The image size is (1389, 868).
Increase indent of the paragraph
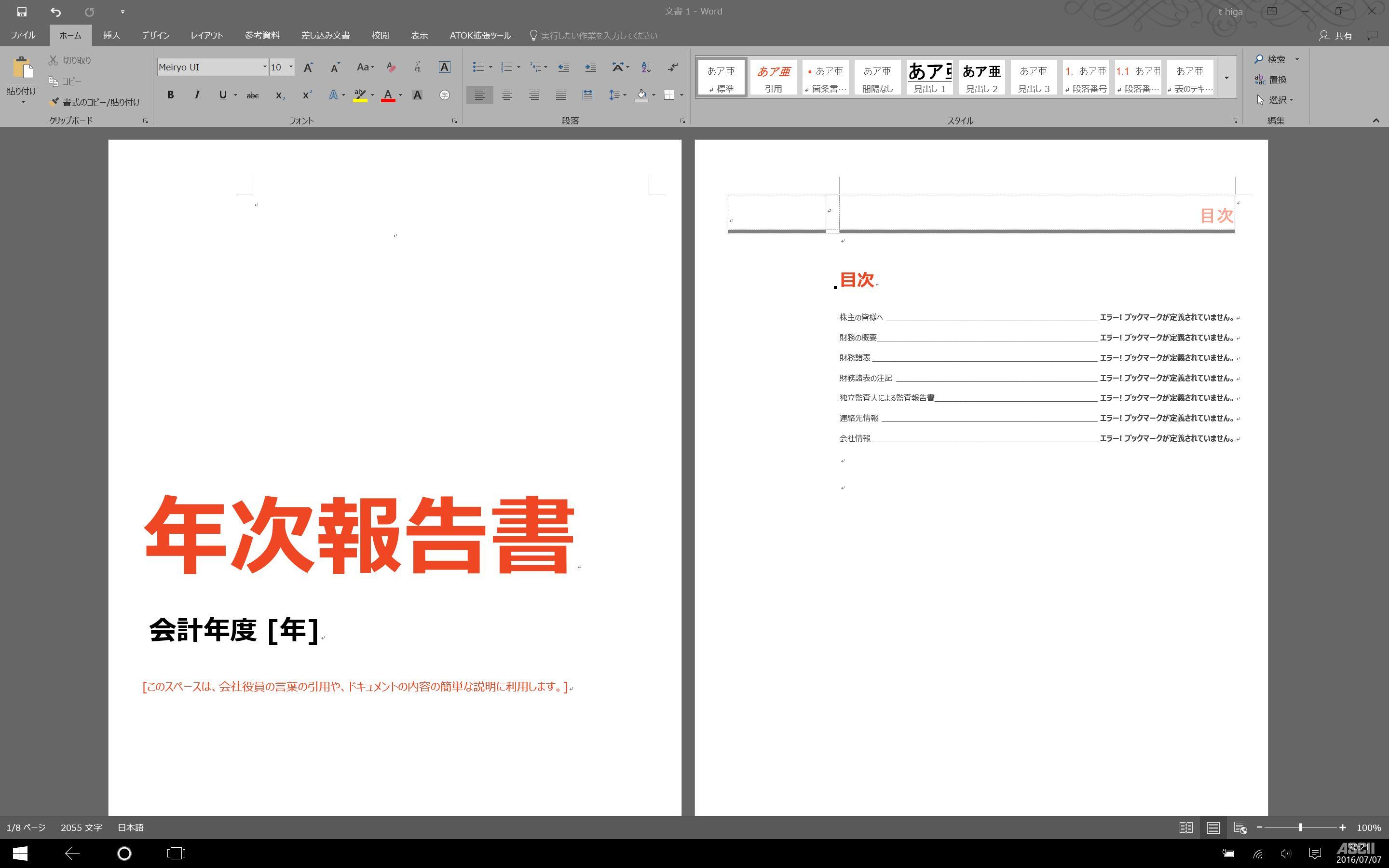[x=590, y=67]
